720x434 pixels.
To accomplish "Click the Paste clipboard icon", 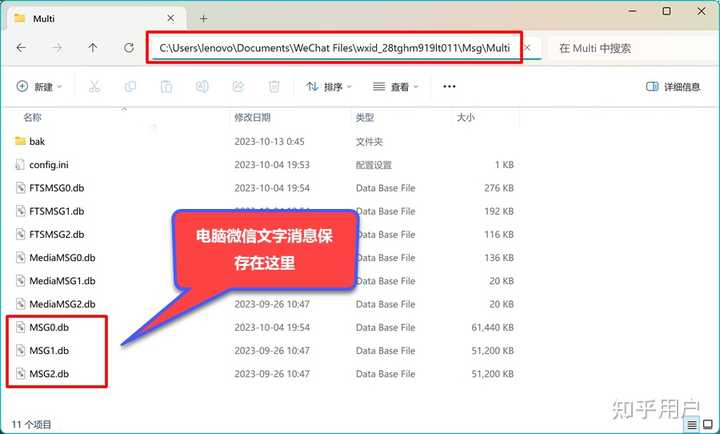I will click(166, 86).
